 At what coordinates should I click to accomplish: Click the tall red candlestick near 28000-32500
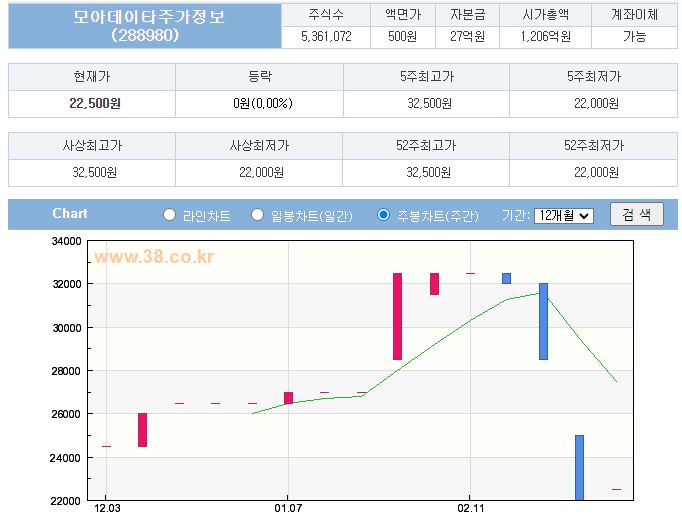click(x=397, y=316)
